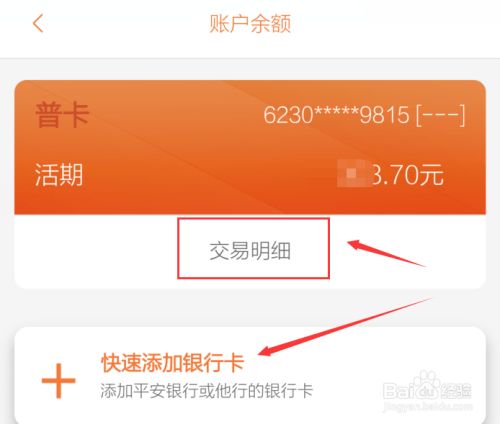Tap the blurred balance digits

[x=354, y=173]
